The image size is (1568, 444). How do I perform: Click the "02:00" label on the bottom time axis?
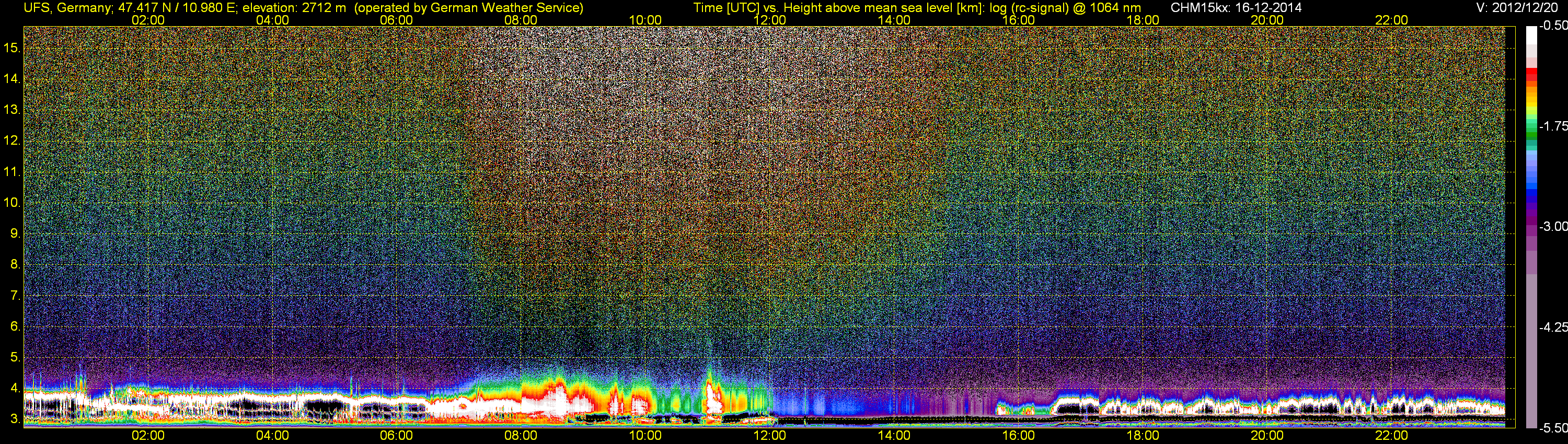(148, 436)
